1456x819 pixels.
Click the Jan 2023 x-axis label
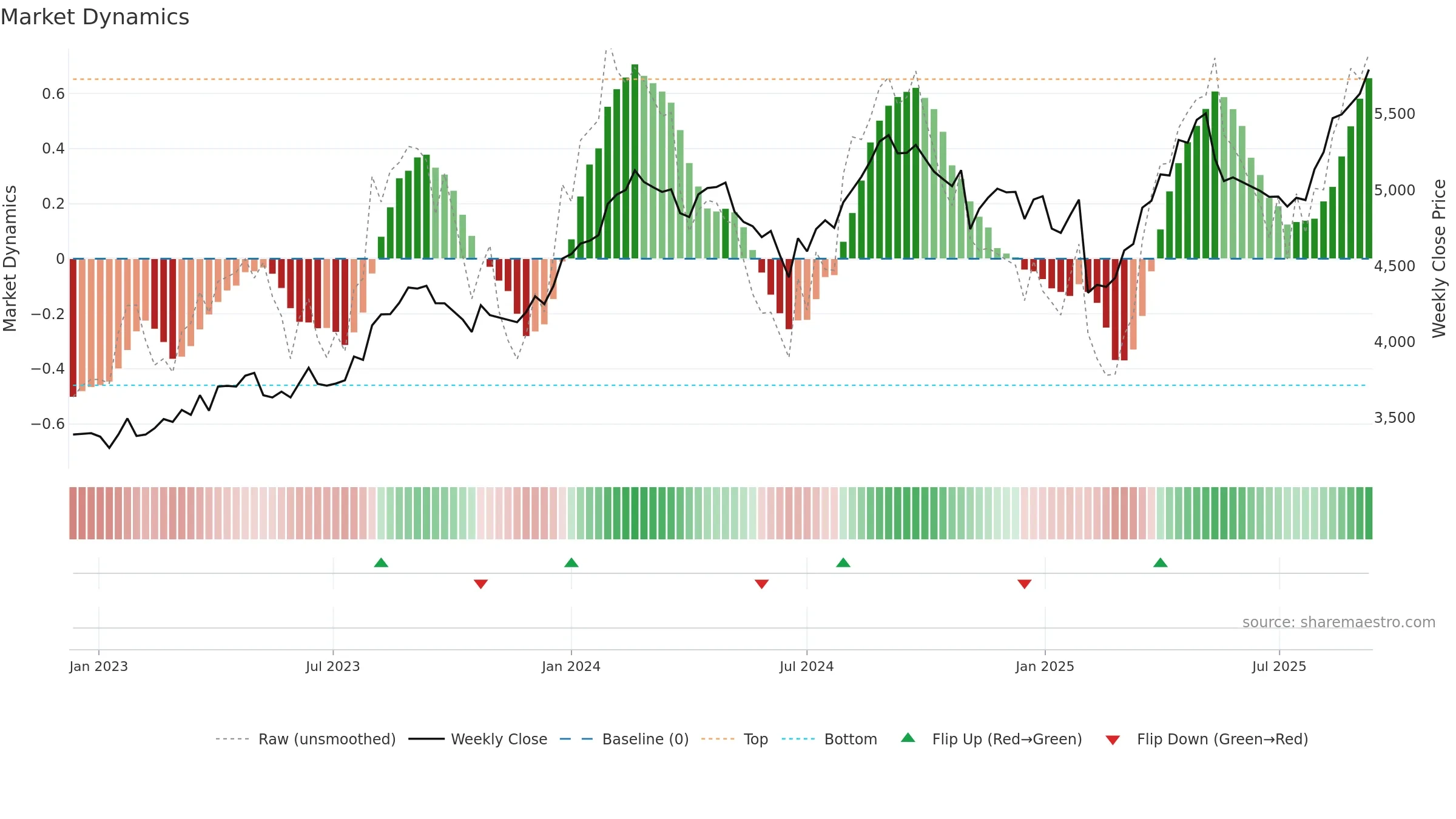coord(99,666)
